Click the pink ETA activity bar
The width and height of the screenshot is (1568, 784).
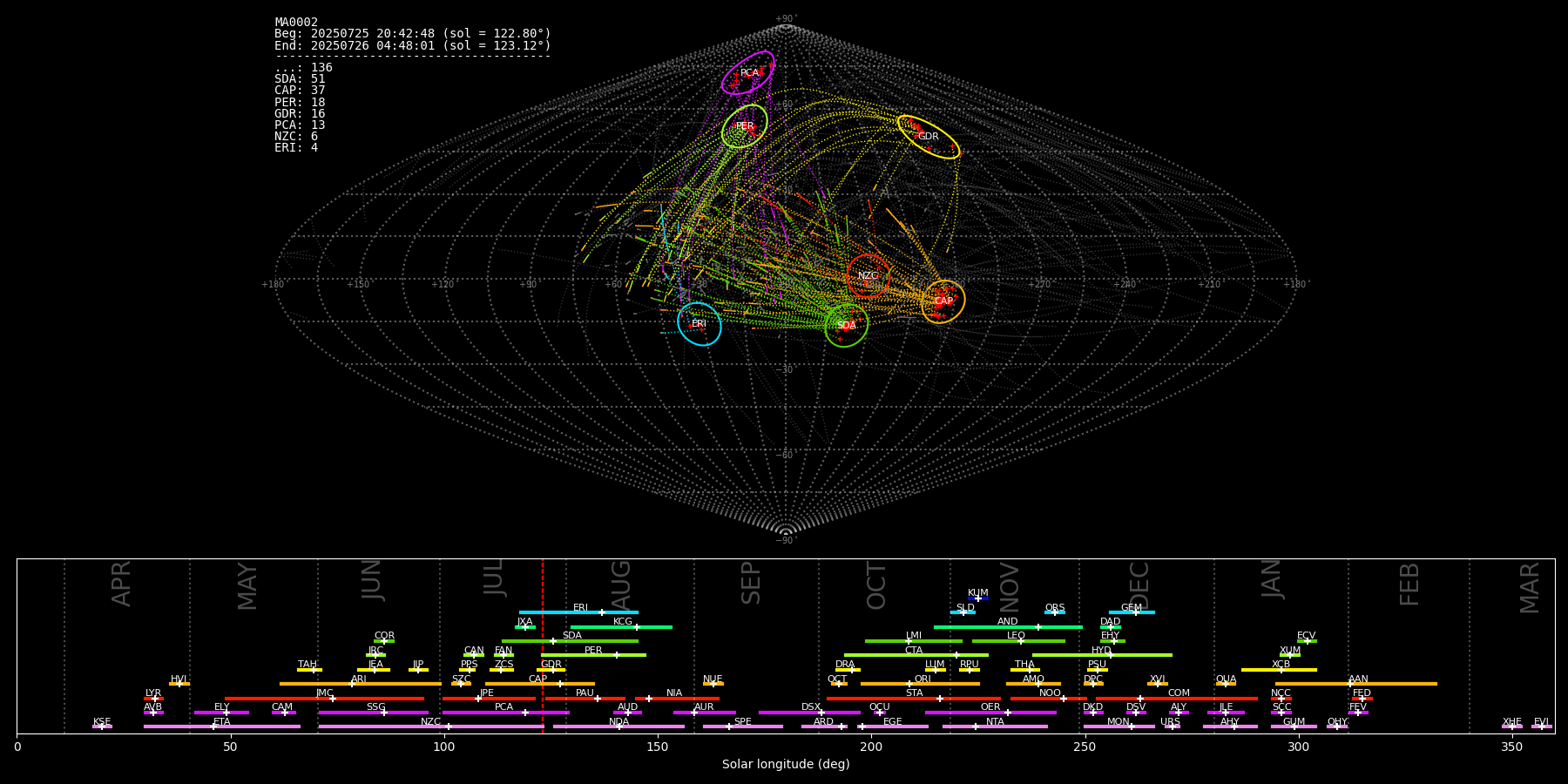click(x=222, y=727)
